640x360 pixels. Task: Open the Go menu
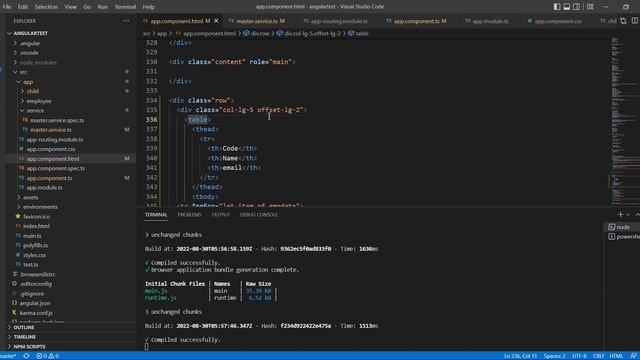tap(87, 7)
